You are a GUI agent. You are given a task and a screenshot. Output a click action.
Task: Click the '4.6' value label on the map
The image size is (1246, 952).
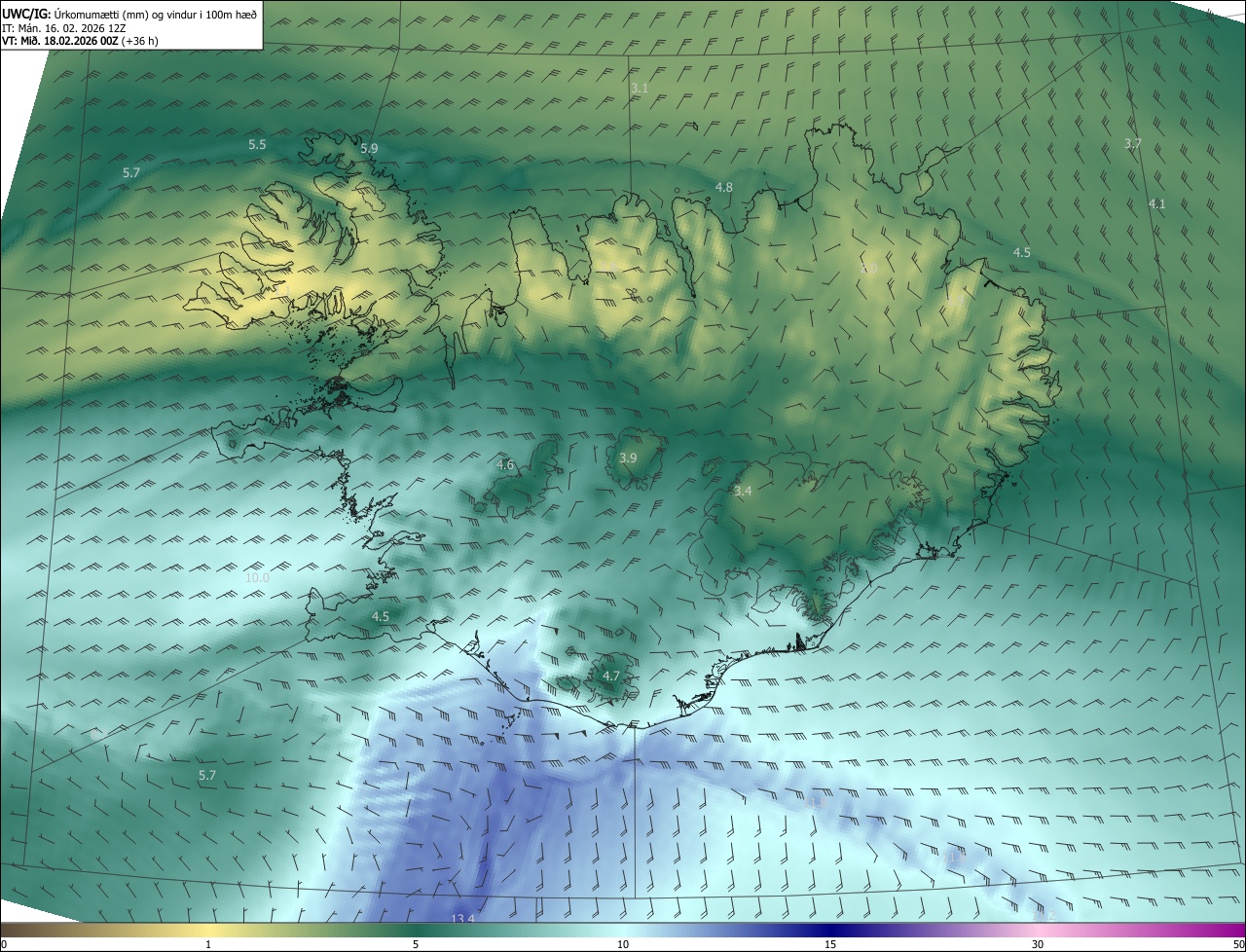tap(505, 465)
